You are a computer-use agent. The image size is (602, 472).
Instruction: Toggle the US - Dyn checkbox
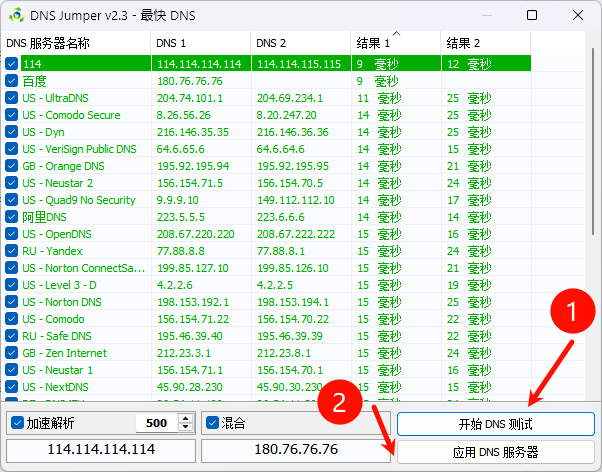[x=12, y=131]
